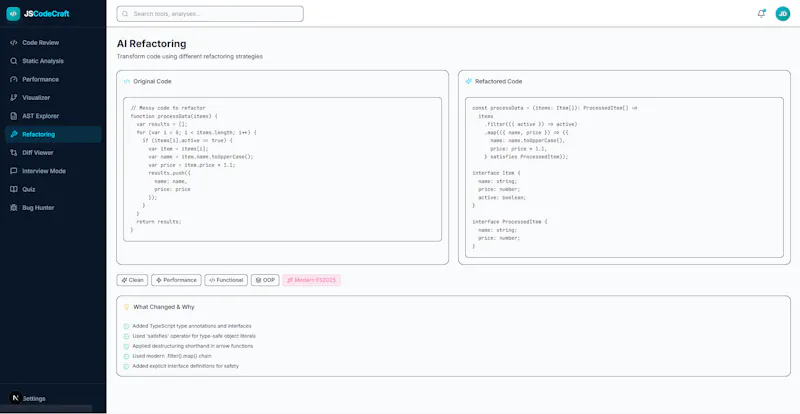Click the Visualizer branch icon
This screenshot has width=800, height=414.
pyautogui.click(x=14, y=98)
